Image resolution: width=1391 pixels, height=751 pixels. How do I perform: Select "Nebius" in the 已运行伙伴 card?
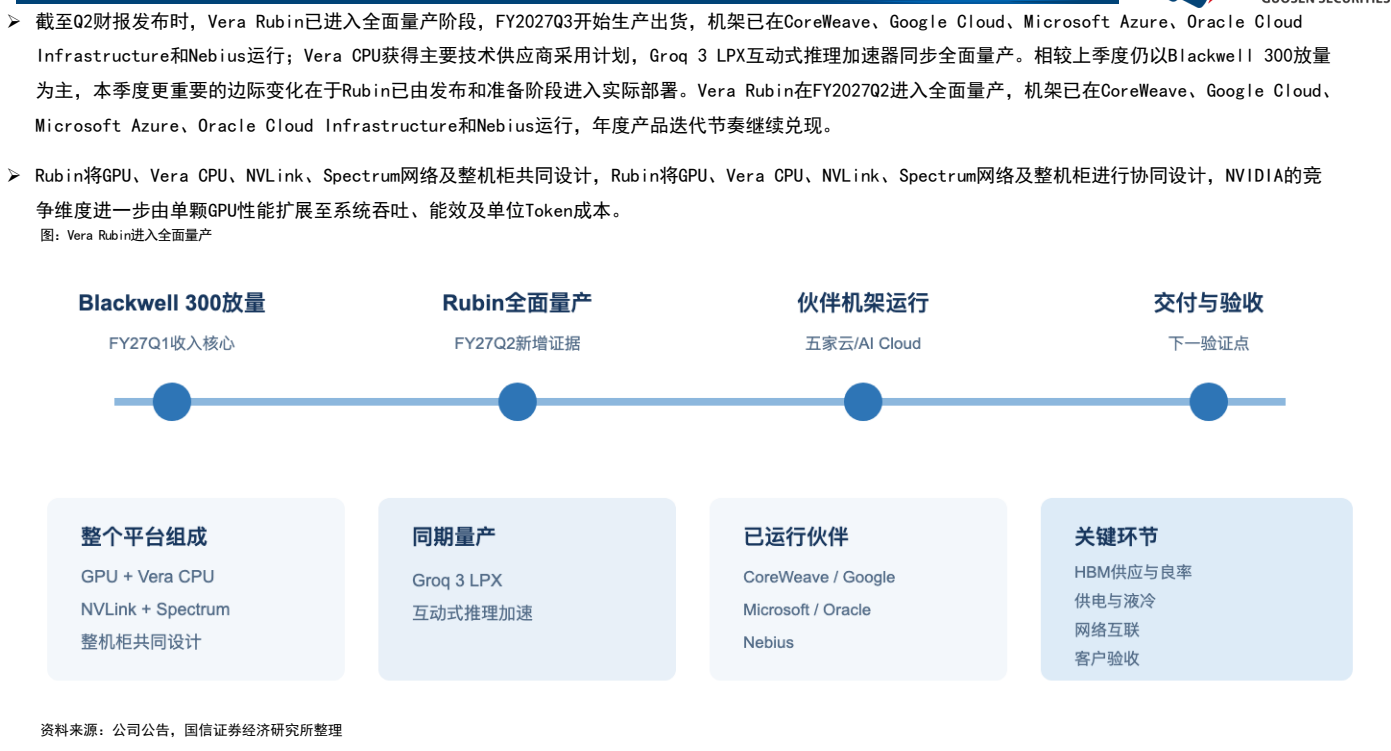point(768,643)
